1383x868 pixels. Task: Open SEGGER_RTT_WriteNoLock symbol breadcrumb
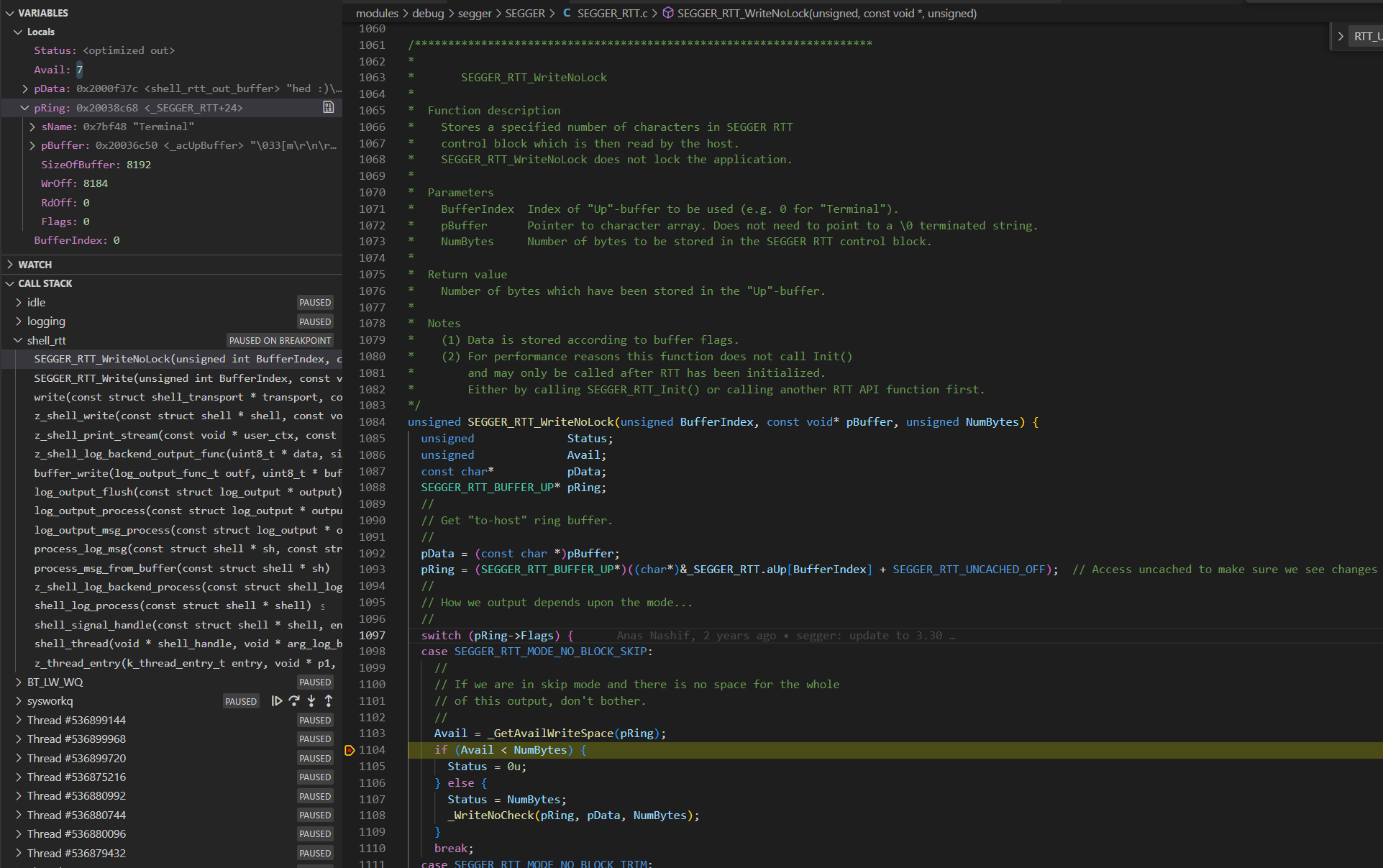(x=827, y=13)
